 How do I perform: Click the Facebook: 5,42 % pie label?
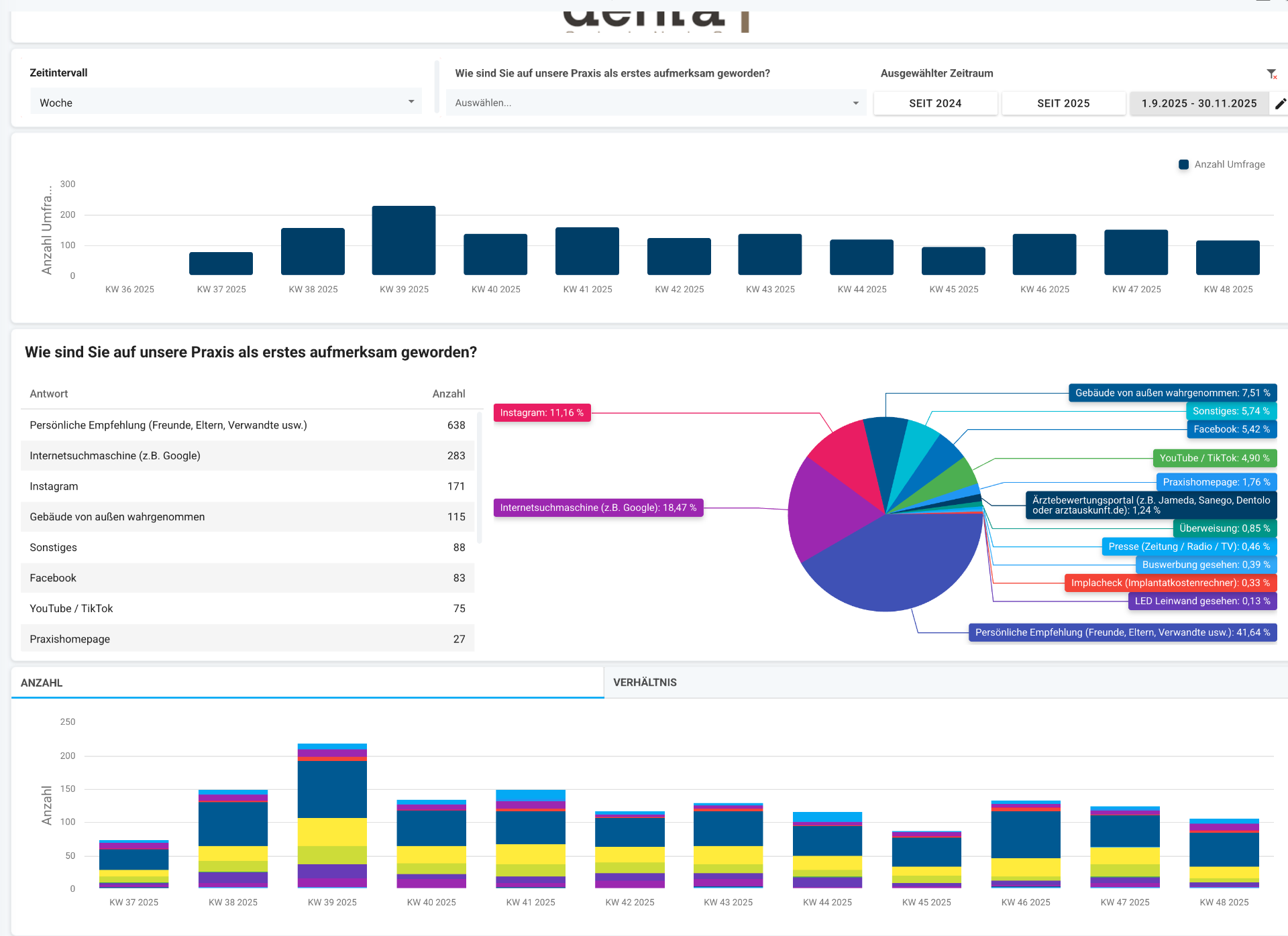(1232, 429)
